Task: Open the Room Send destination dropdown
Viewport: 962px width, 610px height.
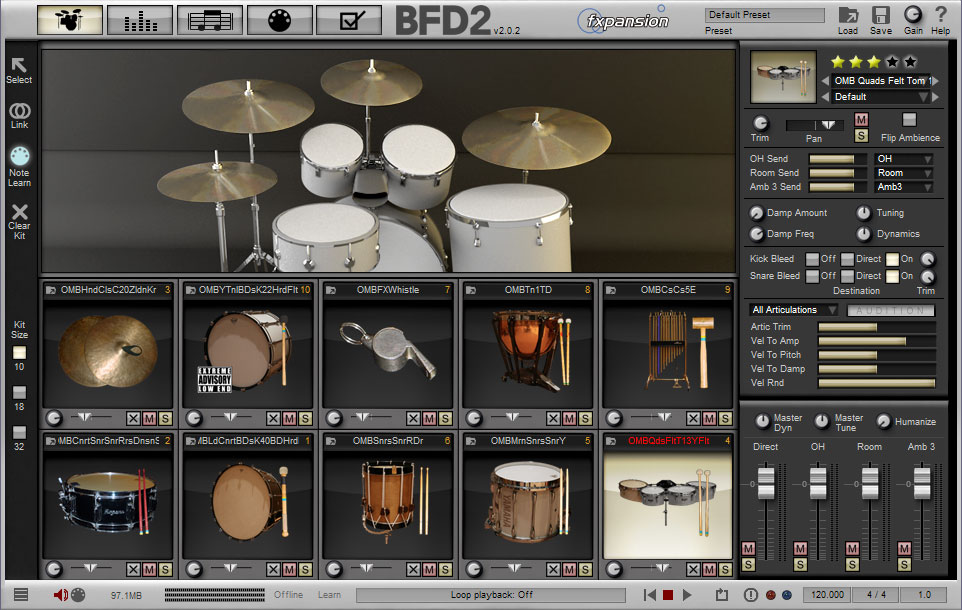Action: coord(903,173)
